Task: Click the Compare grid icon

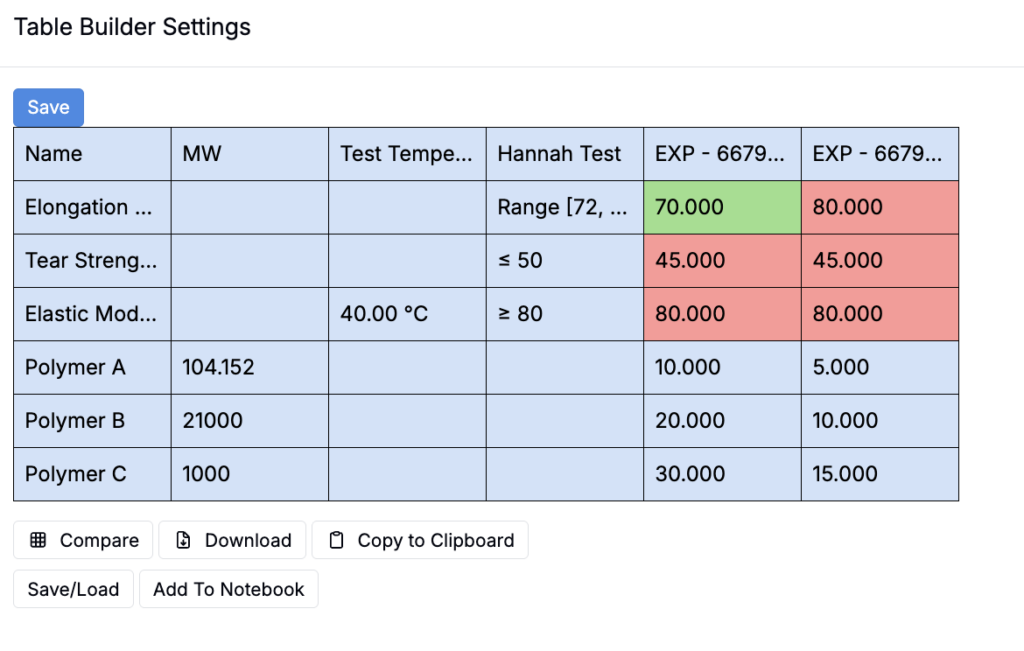Action: (38, 540)
